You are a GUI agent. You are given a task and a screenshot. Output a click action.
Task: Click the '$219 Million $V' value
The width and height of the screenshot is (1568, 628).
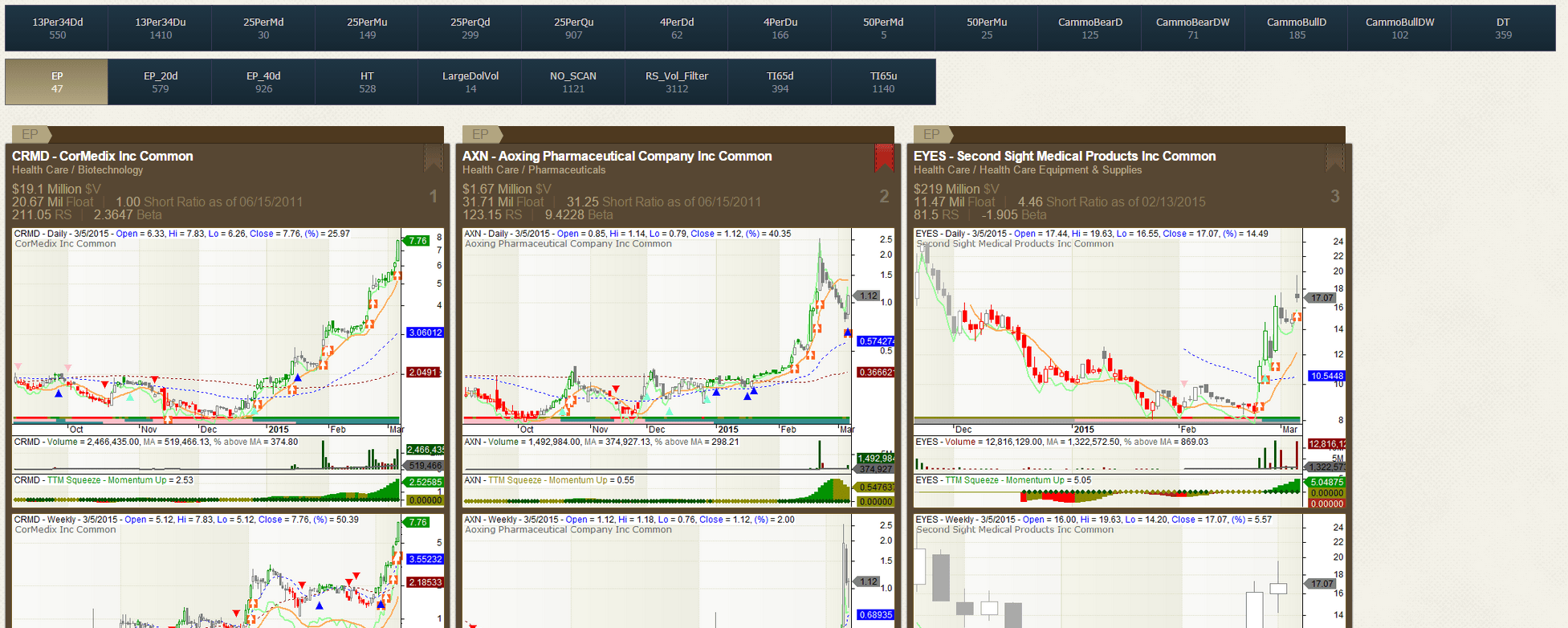pyautogui.click(x=956, y=189)
